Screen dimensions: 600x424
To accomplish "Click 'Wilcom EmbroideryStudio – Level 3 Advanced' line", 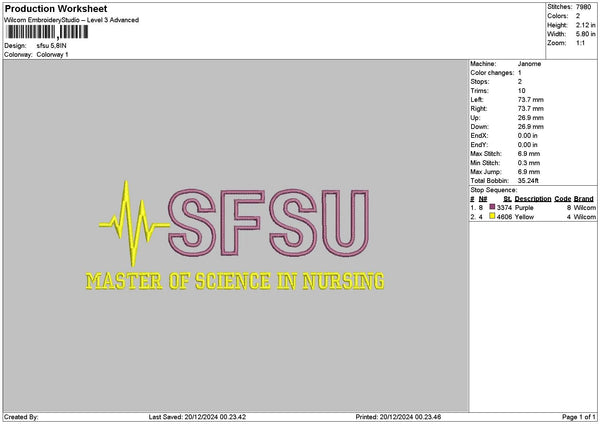I will point(72,20).
